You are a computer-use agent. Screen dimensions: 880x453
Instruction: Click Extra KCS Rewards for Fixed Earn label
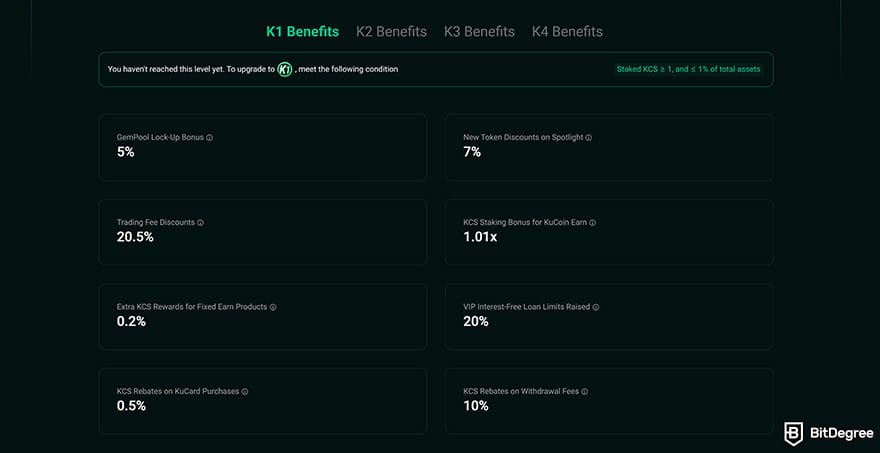(x=192, y=307)
